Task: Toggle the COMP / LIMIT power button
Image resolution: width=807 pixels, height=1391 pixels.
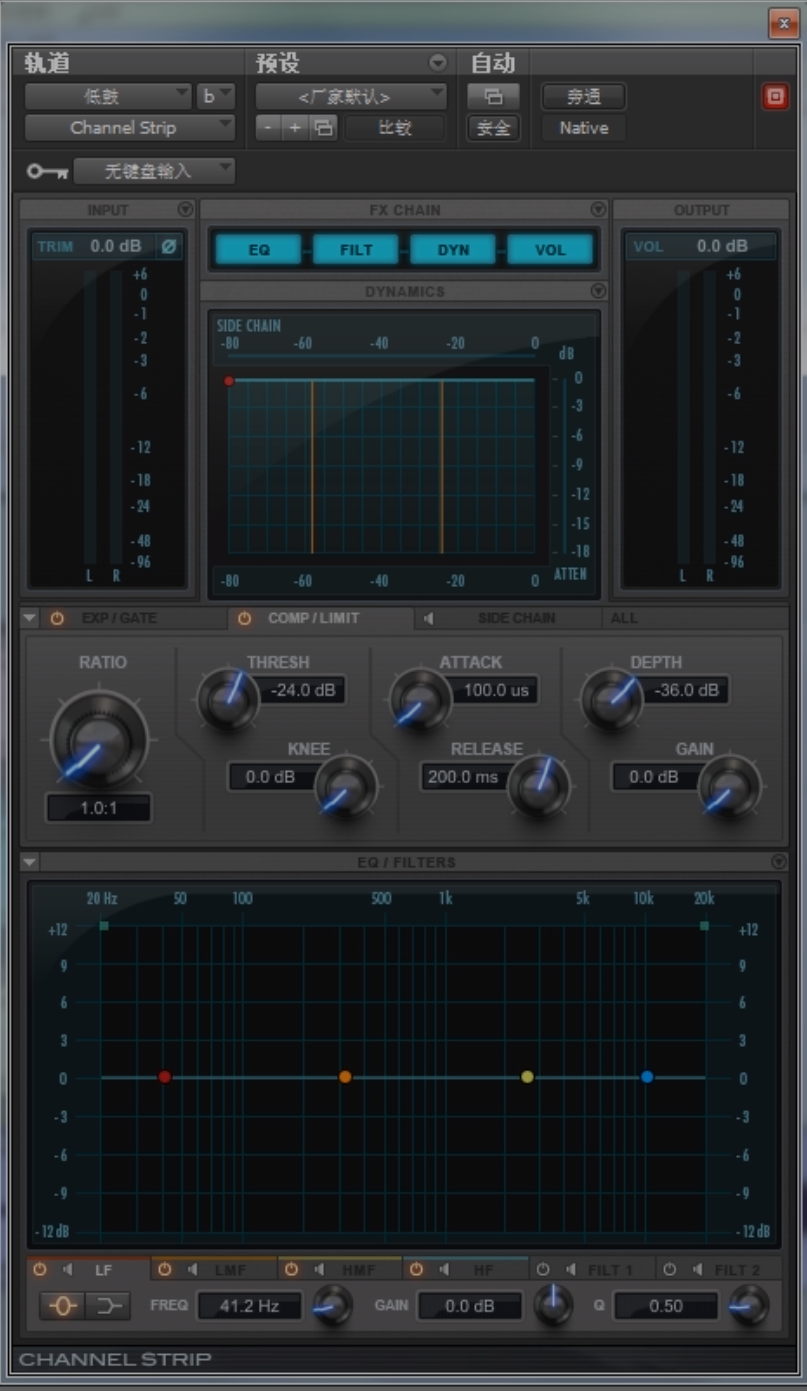Action: [244, 619]
